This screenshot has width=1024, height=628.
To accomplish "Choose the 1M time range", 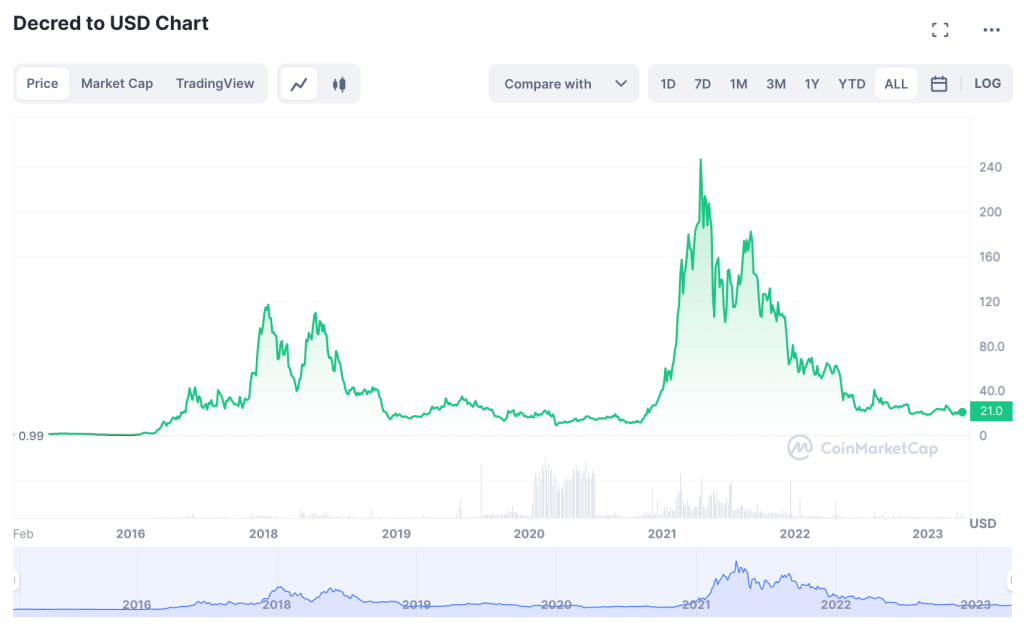I will 738,84.
